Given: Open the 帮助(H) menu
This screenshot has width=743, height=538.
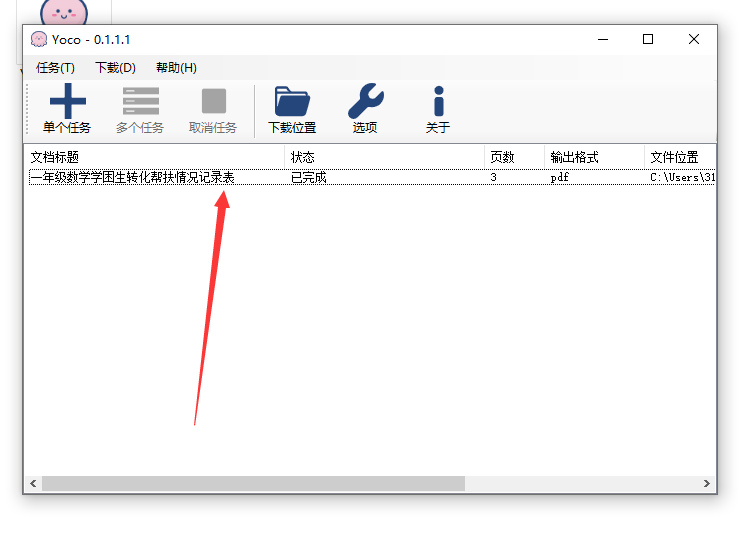Looking at the screenshot, I should point(176,68).
